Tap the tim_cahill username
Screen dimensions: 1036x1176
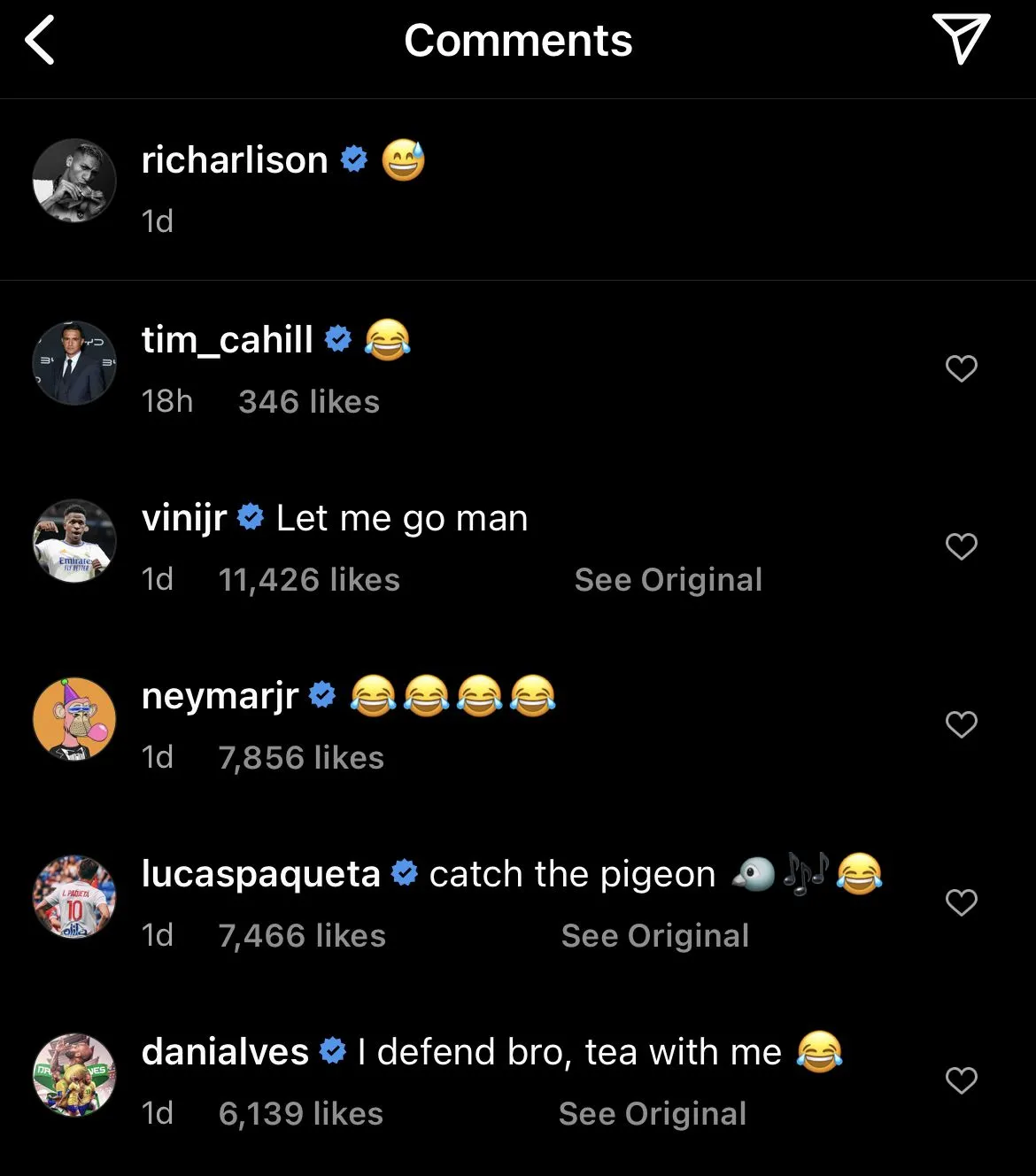[228, 339]
